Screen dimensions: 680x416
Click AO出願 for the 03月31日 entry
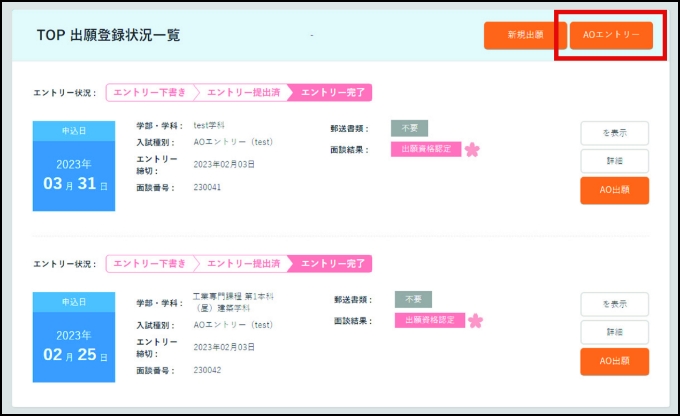coord(614,190)
